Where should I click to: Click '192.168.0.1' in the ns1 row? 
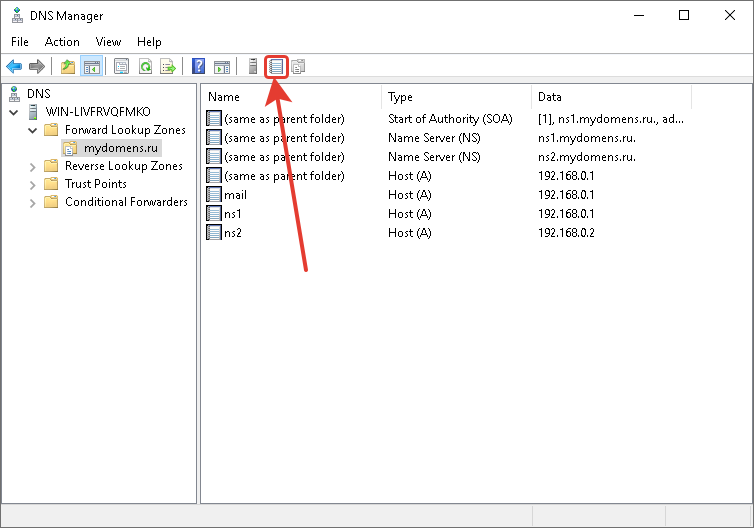pos(566,214)
